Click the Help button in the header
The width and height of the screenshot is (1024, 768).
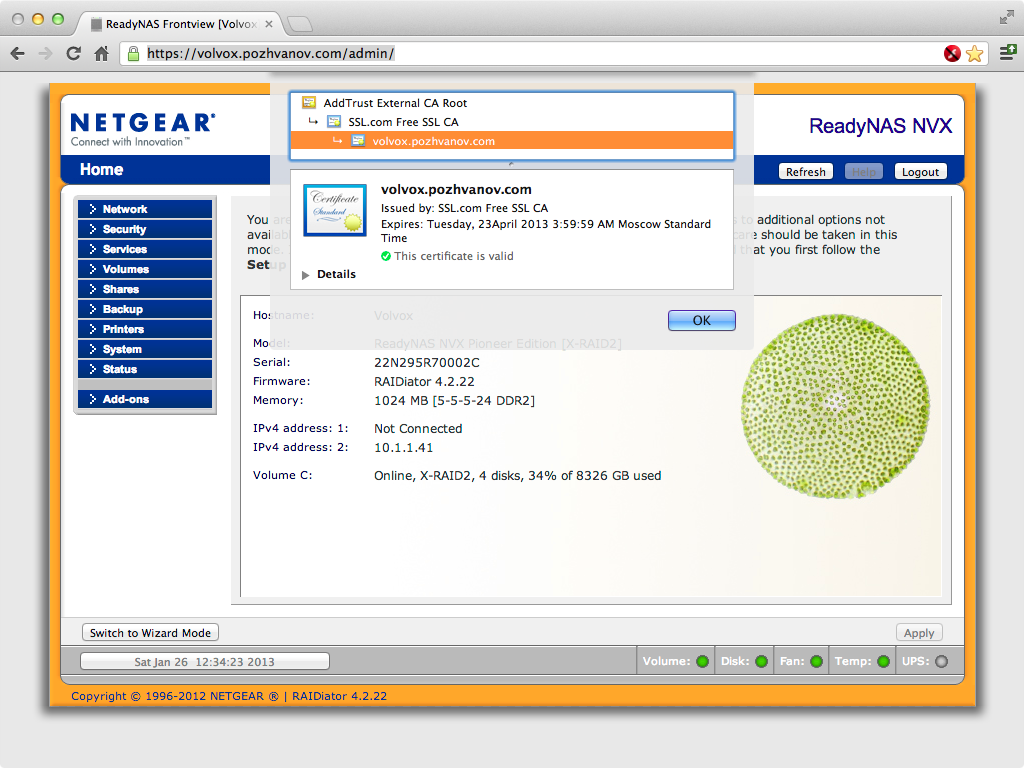coord(863,172)
